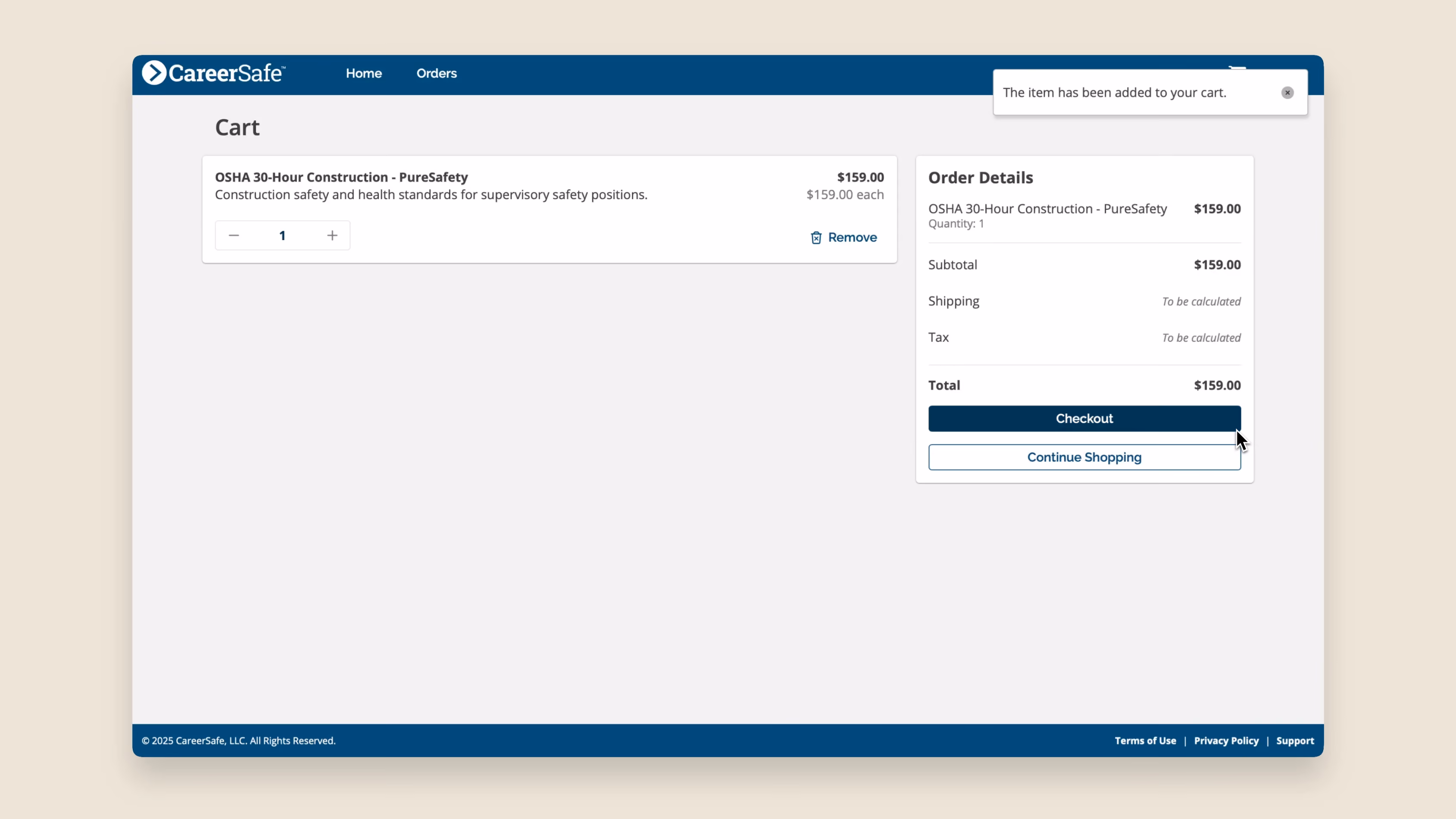
Task: Click the Subtotal amount $159.00
Action: pyautogui.click(x=1217, y=265)
